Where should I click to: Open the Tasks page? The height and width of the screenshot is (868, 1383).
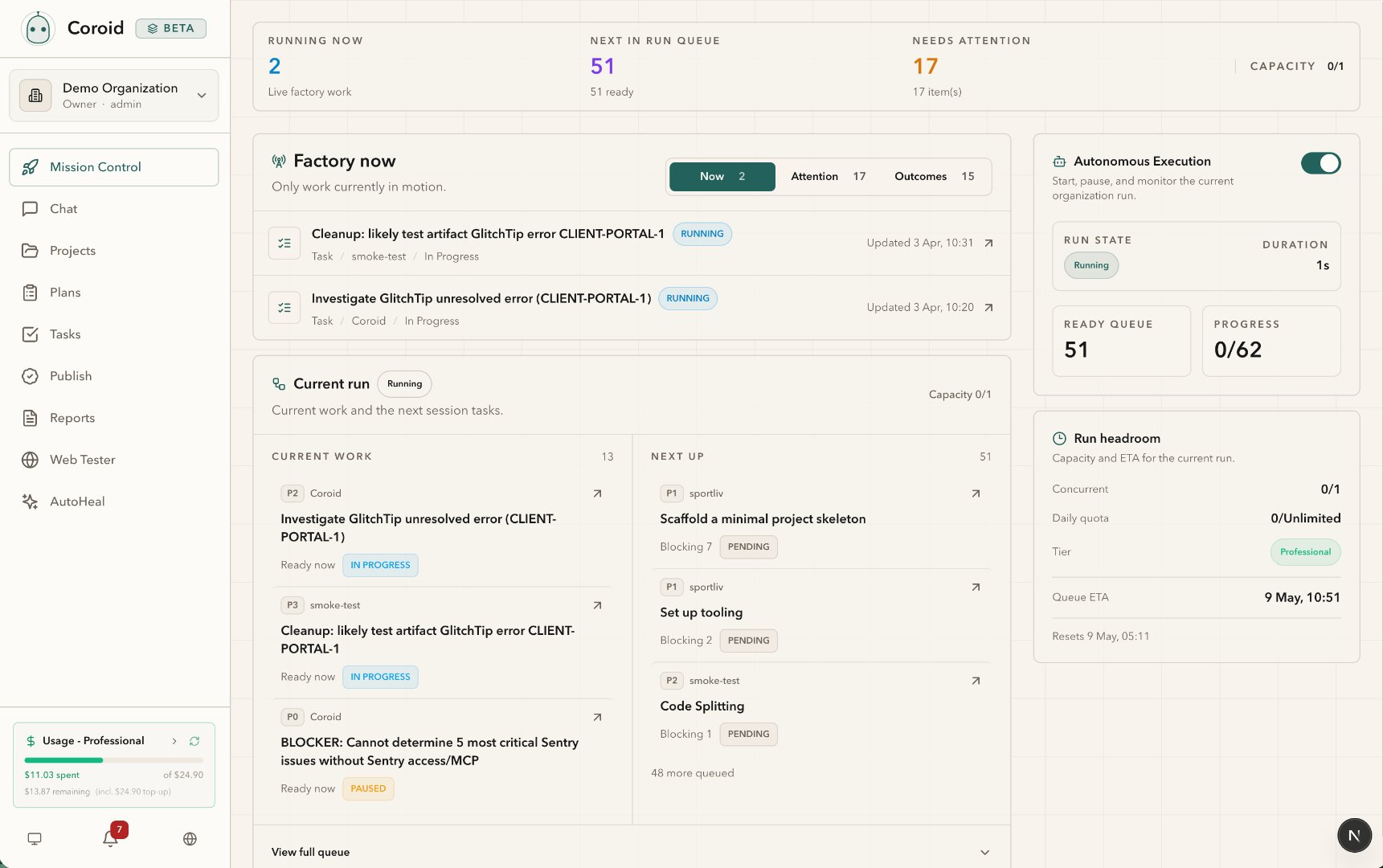pyautogui.click(x=114, y=334)
